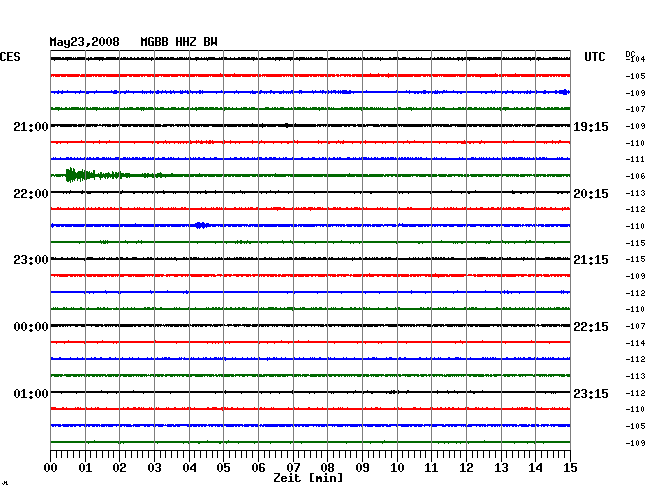Click the 13 minute axis label

coord(501,468)
